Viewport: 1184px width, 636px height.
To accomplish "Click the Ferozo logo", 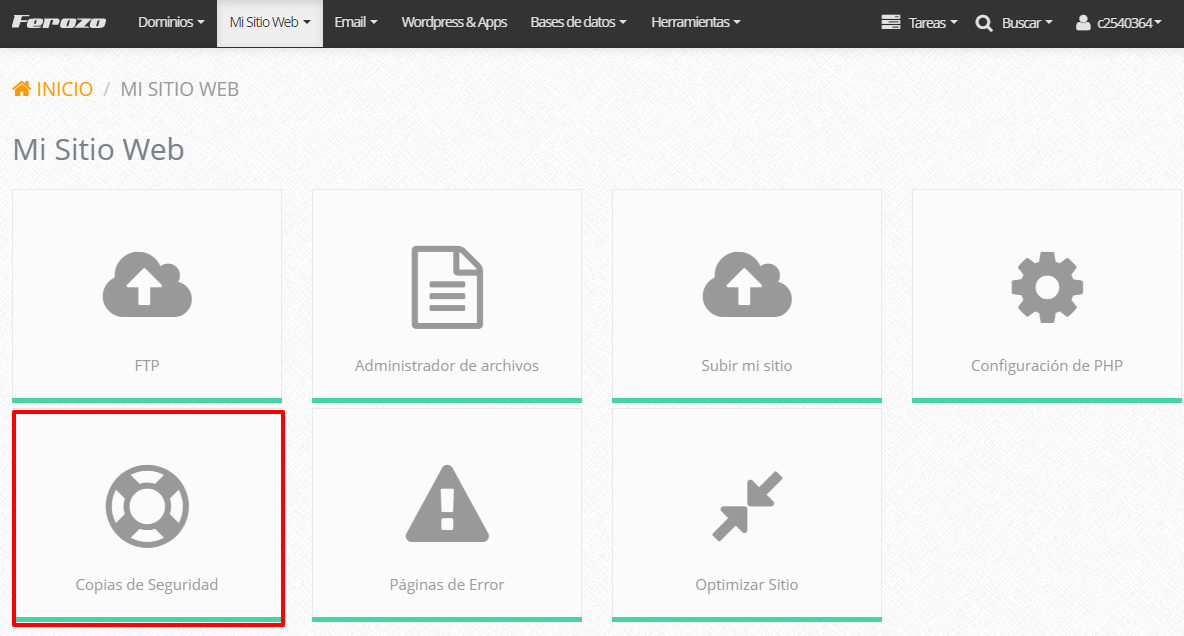I will click(59, 23).
